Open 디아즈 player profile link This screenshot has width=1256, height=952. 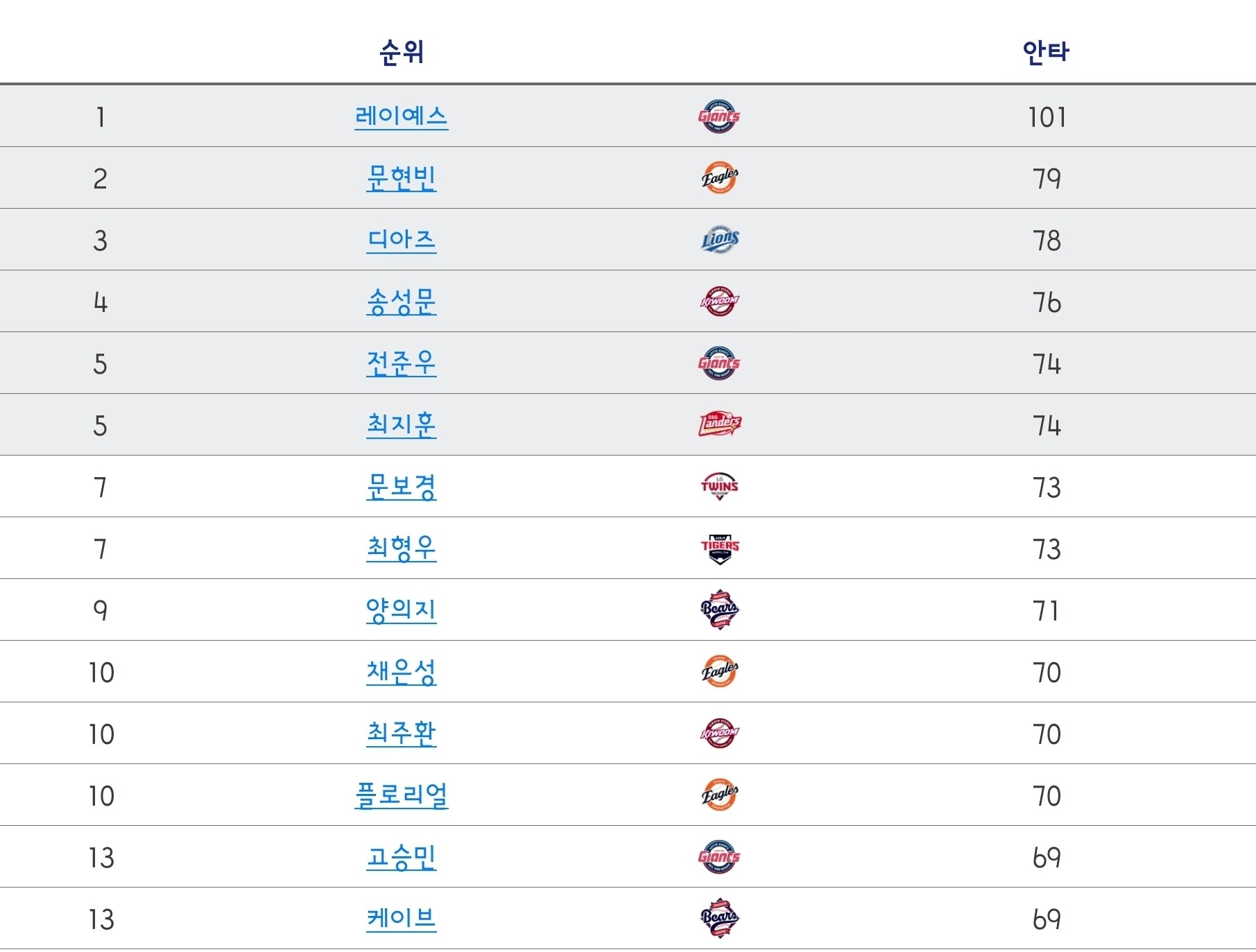(x=401, y=240)
